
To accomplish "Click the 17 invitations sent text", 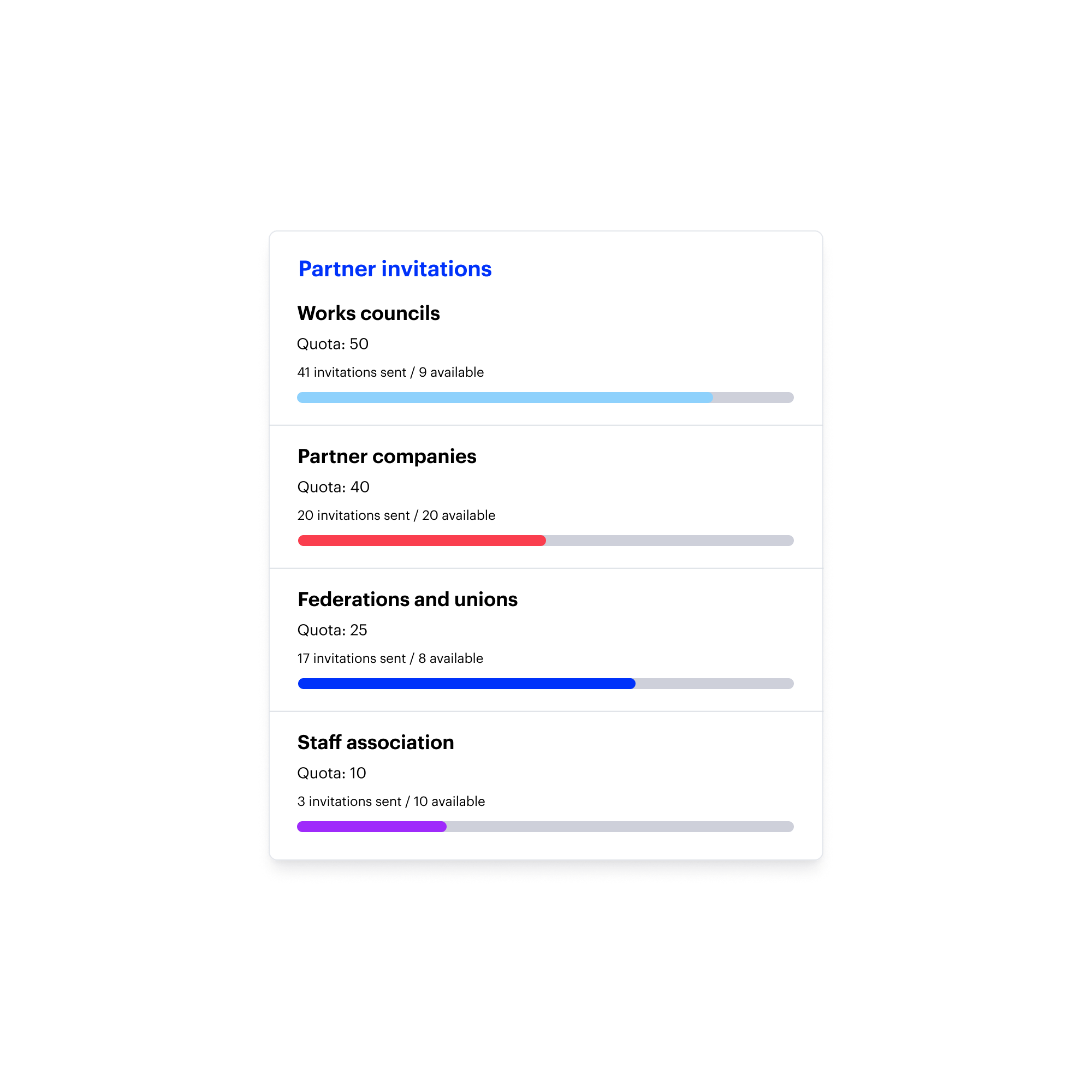I will pos(351,658).
